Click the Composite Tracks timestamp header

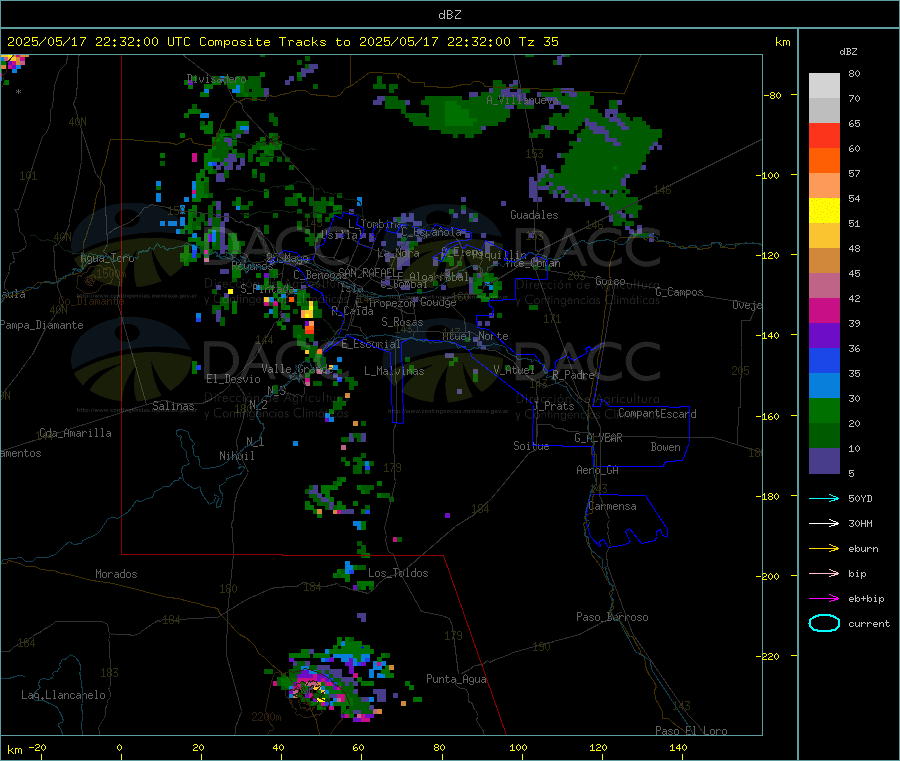click(x=282, y=42)
